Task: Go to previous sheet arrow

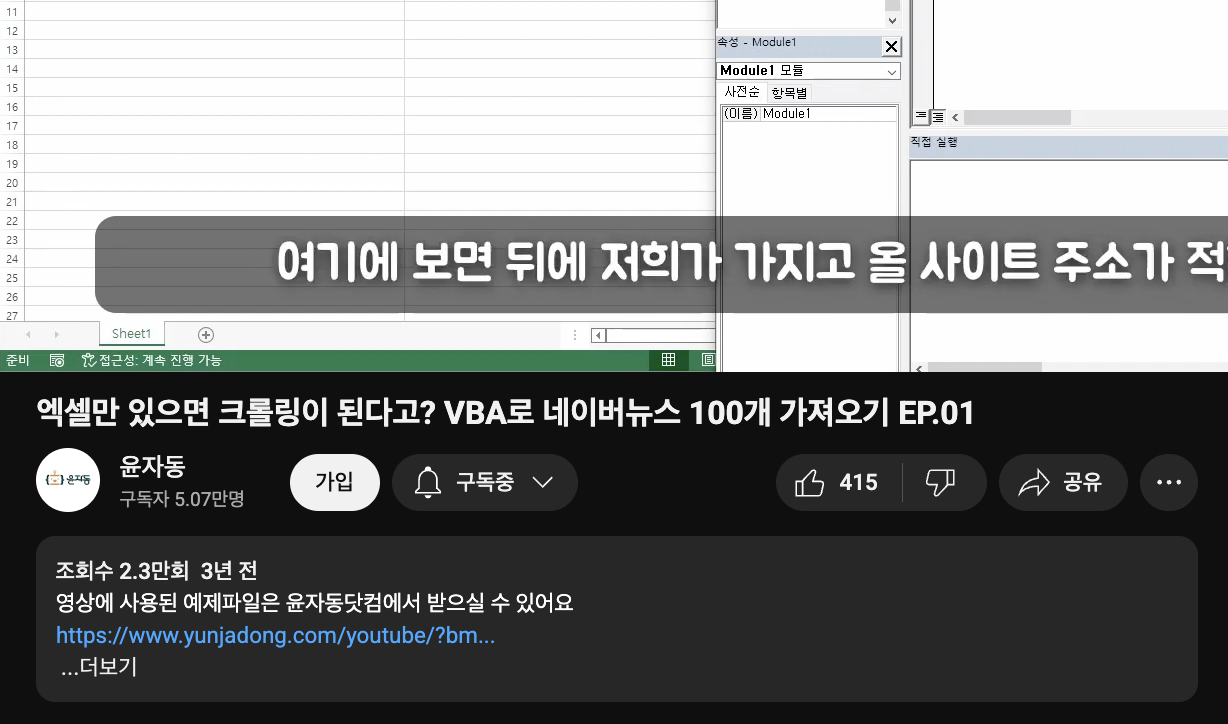Action: tap(28, 334)
